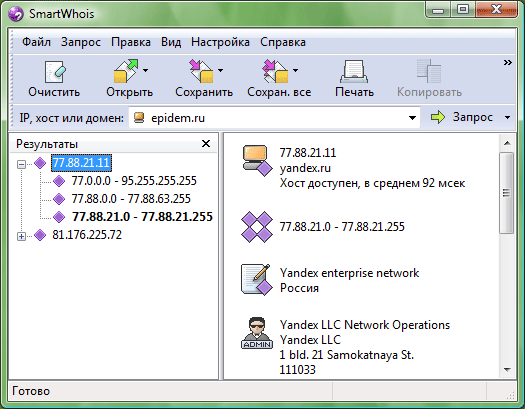The width and height of the screenshot is (525, 409).
Task: Open the Запрос menu
Action: 81,42
